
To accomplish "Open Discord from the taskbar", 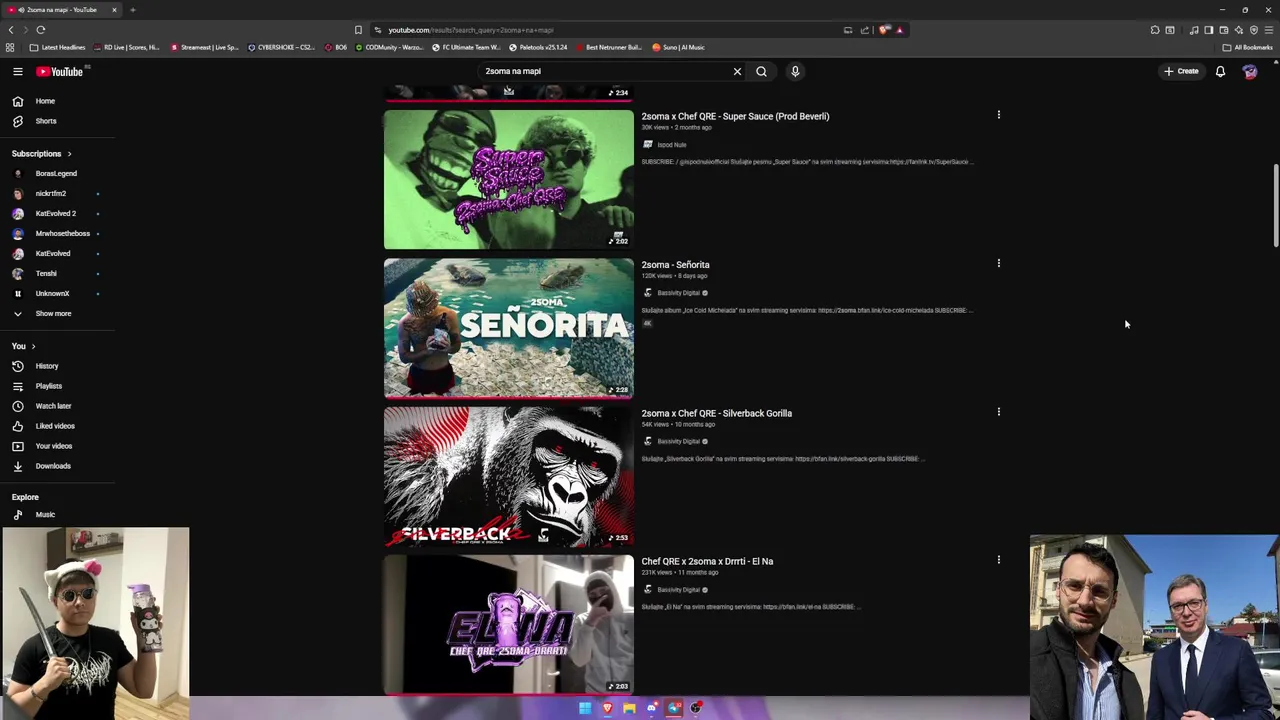I will 652,708.
